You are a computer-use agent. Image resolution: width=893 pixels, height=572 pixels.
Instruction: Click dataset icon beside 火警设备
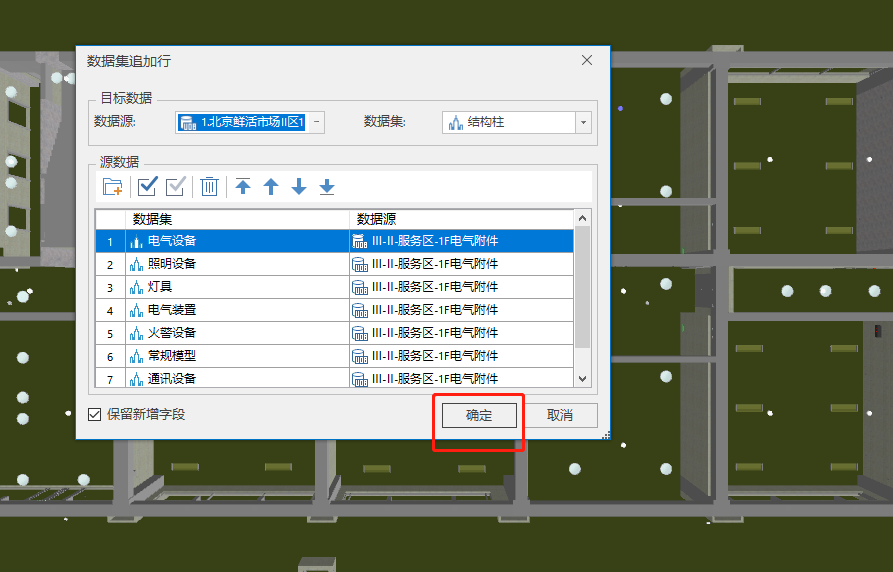click(x=136, y=333)
